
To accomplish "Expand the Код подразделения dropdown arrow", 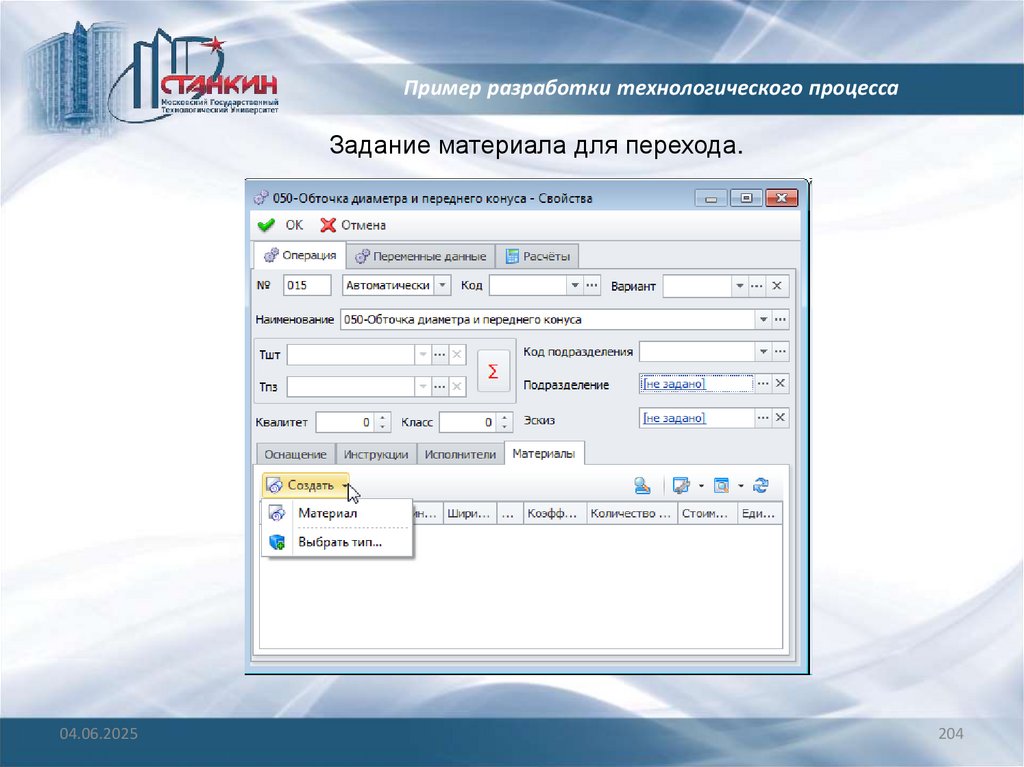I will click(x=763, y=351).
